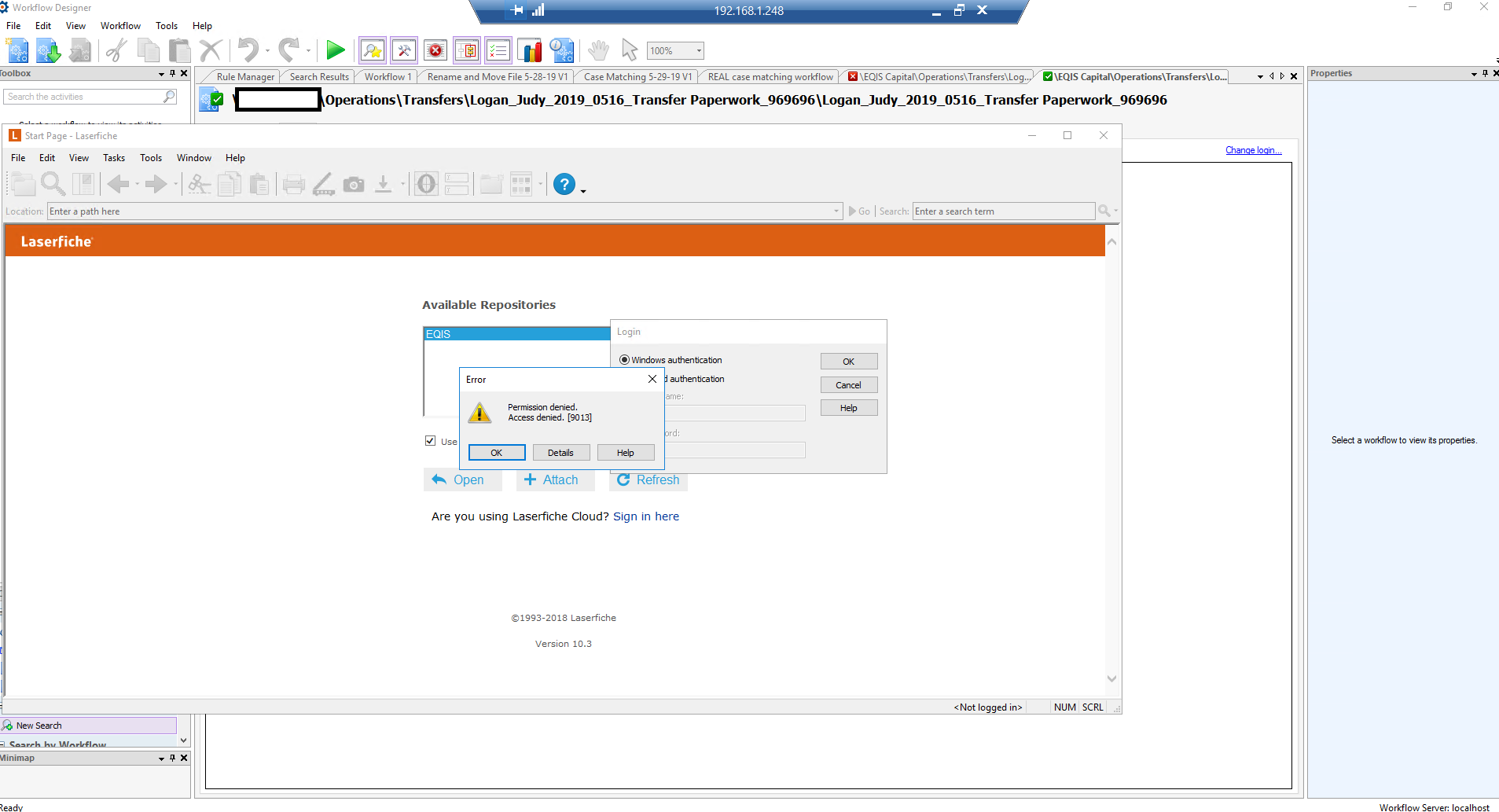Click the scissors Cut icon in Workflow Designer

coord(117,50)
